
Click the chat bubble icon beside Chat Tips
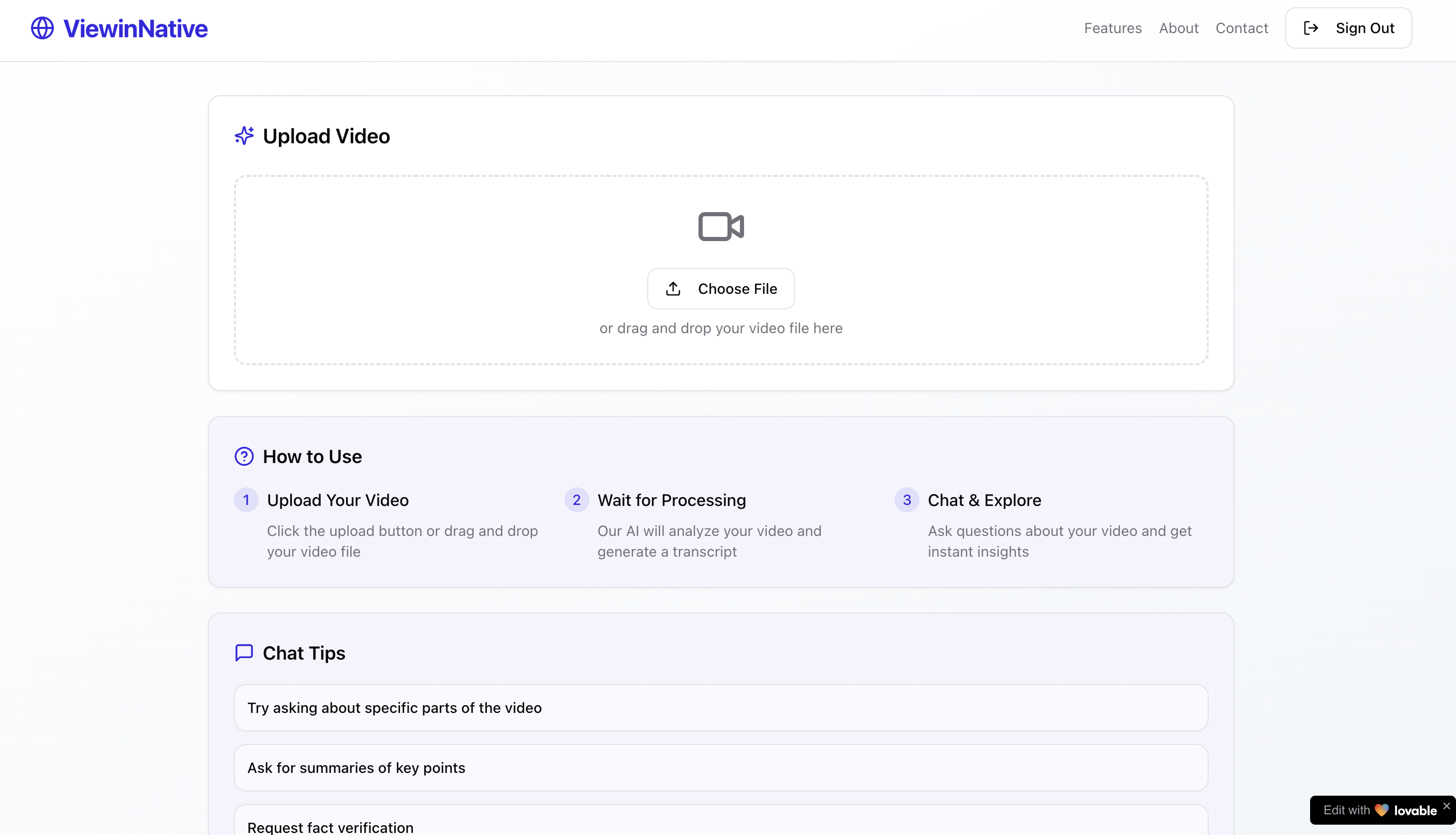coord(244,652)
